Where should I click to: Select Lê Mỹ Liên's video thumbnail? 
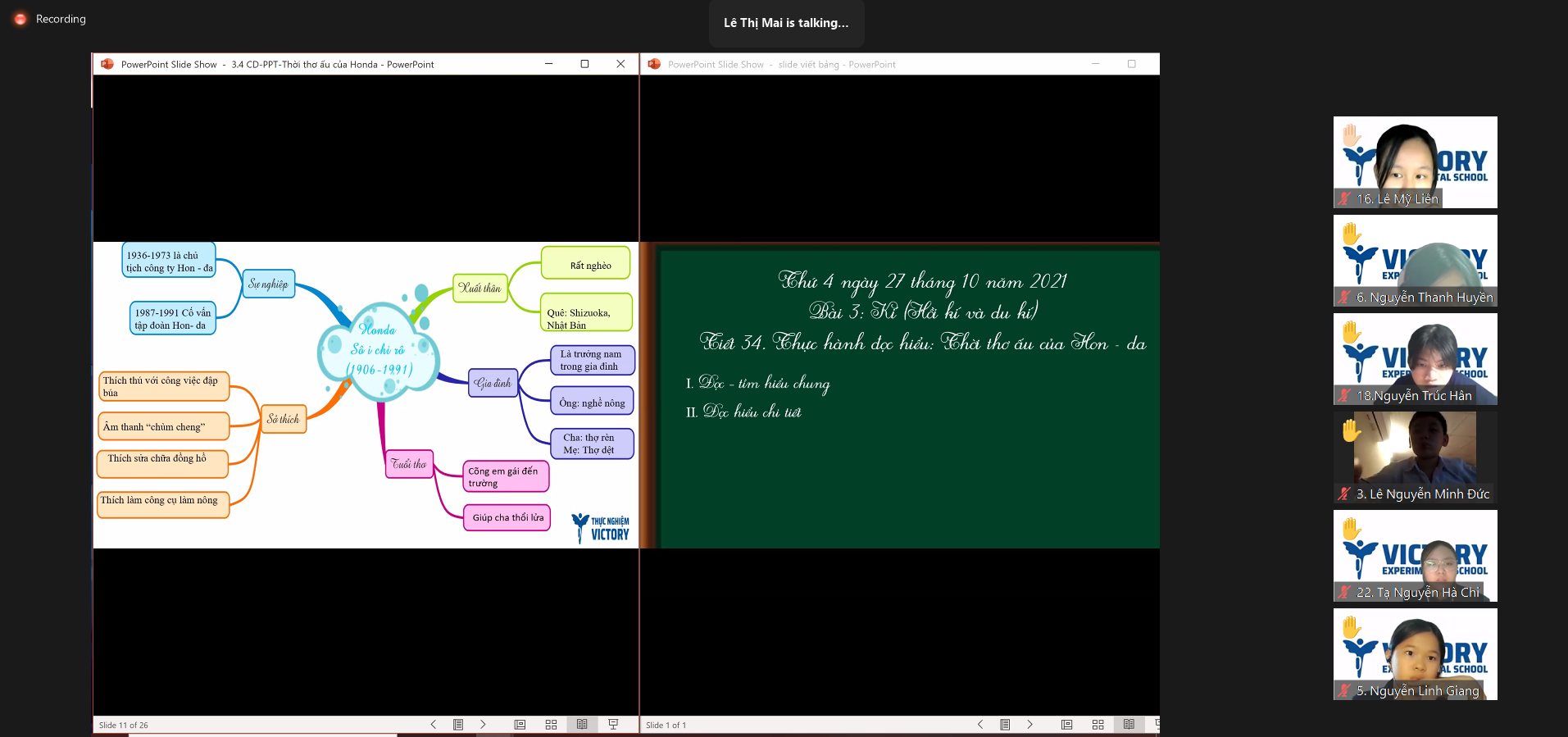(x=1415, y=162)
